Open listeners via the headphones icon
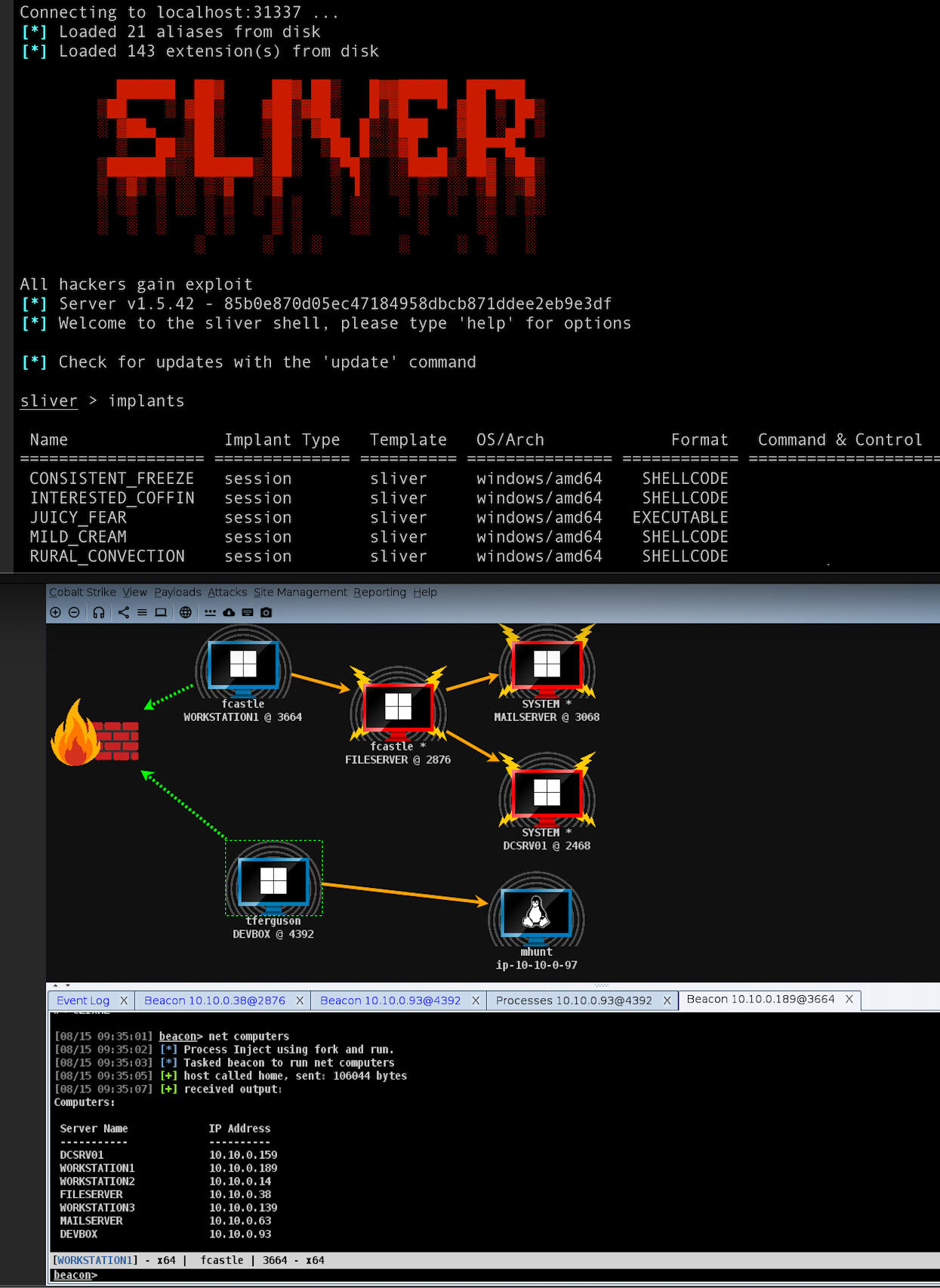The image size is (940, 1288). pos(99,612)
